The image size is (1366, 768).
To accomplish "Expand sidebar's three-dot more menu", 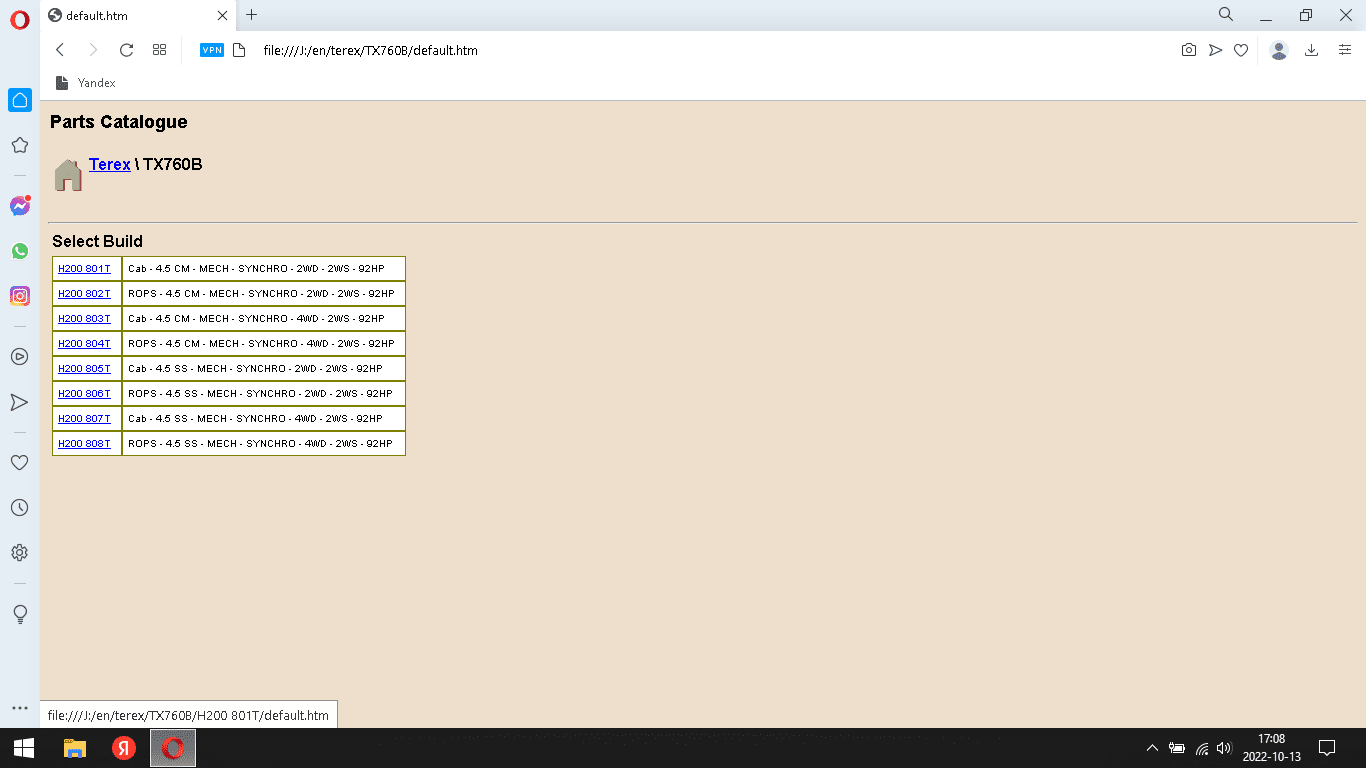I will (19, 708).
